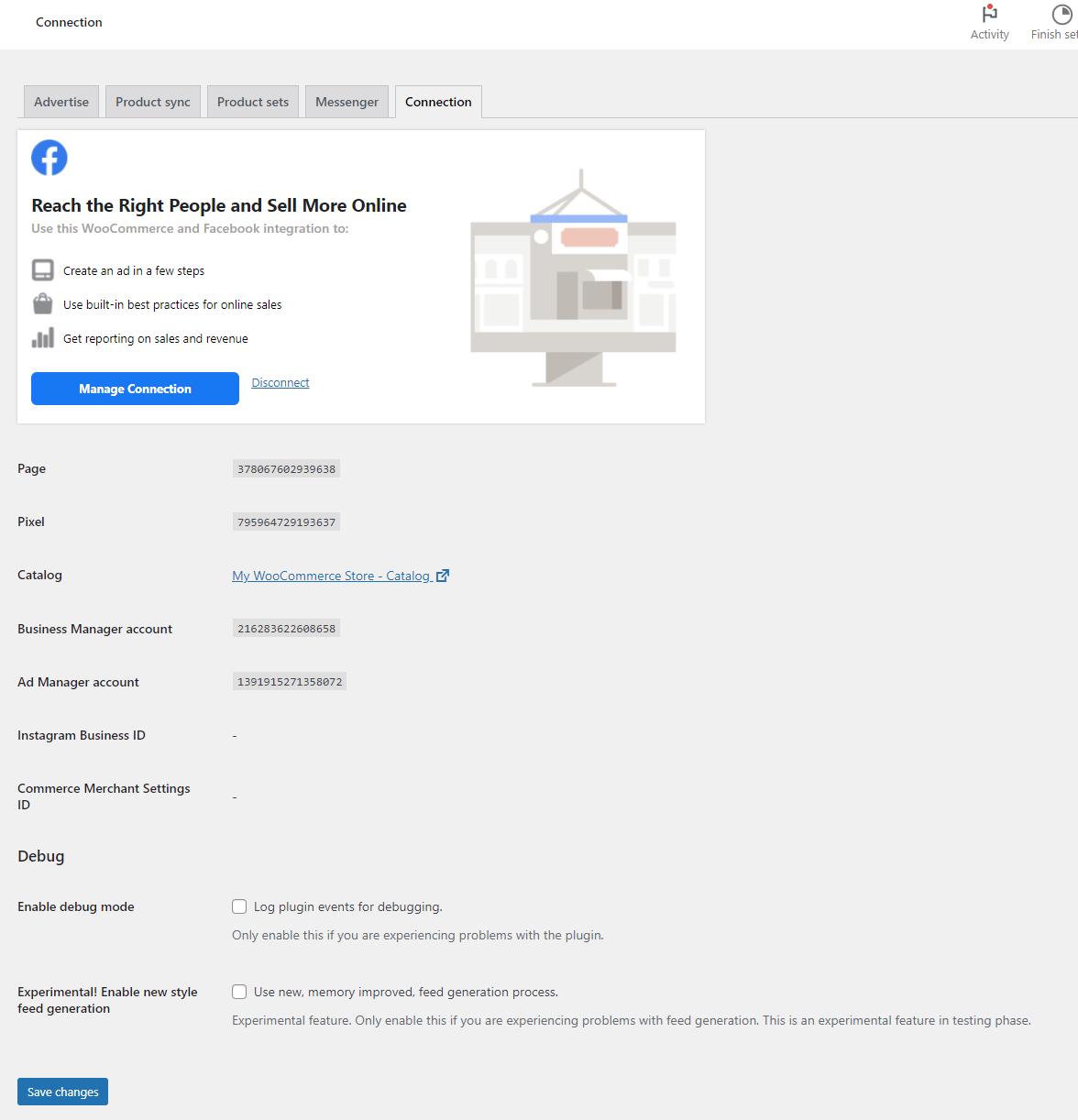This screenshot has width=1078, height=1120.
Task: Click the Use built-in best practices text
Action: coord(172,305)
